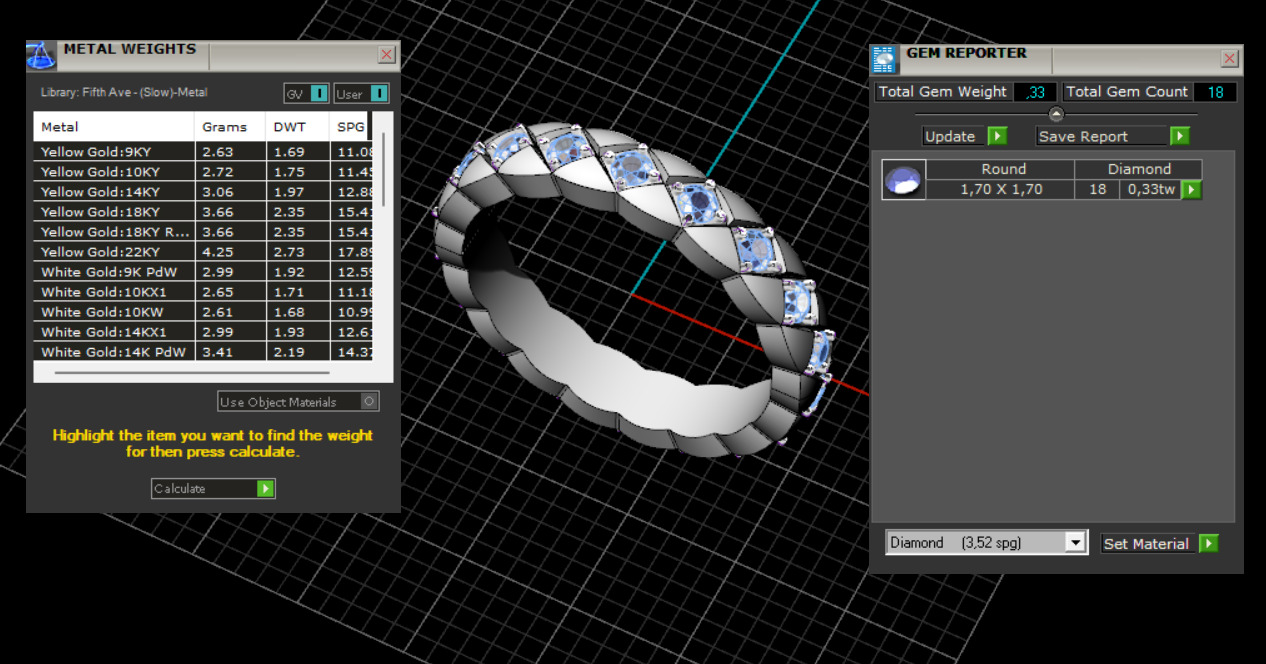Screen dimensions: 1266x664
Task: Click the round gem thumbnail icon
Action: (x=903, y=180)
